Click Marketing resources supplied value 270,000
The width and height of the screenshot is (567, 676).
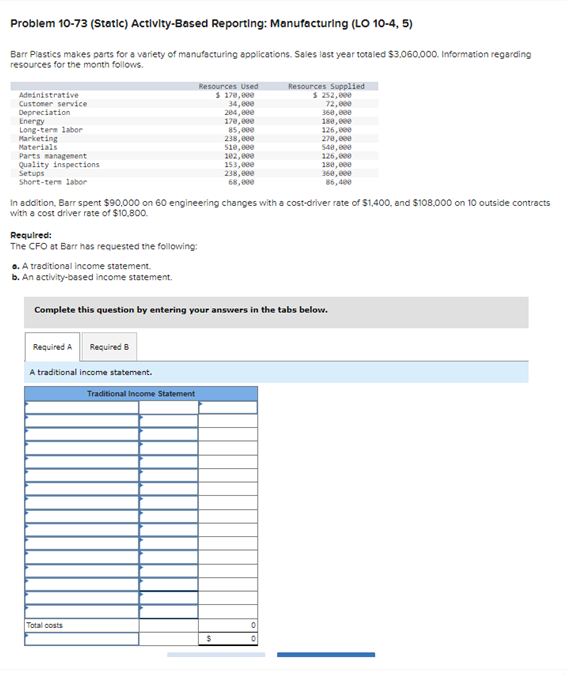337,138
